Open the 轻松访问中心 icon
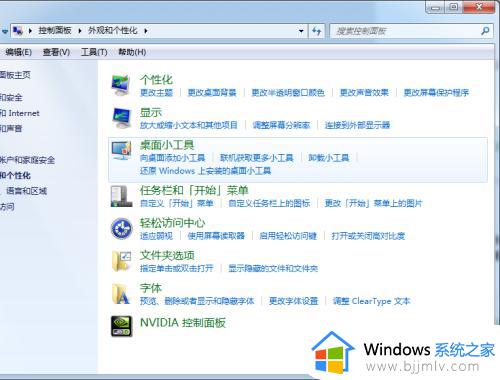The height and width of the screenshot is (380, 500). pos(122,229)
